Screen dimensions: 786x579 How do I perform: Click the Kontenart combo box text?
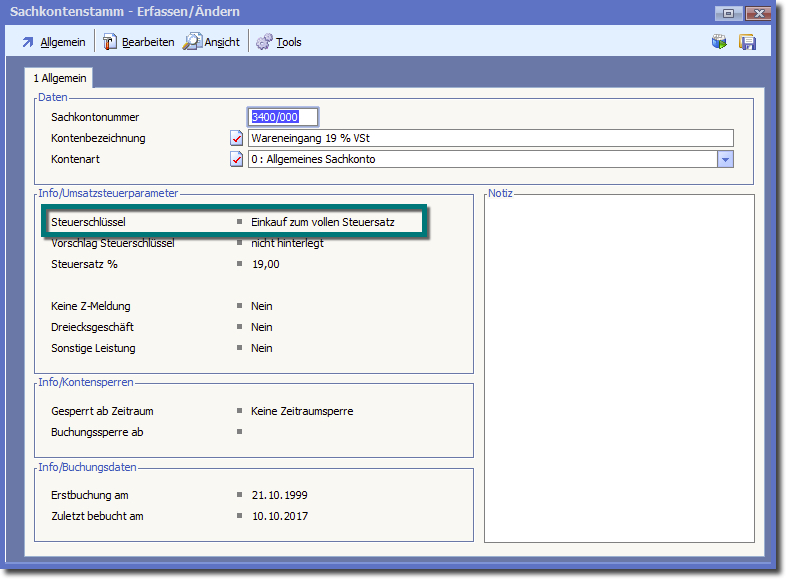(480, 159)
